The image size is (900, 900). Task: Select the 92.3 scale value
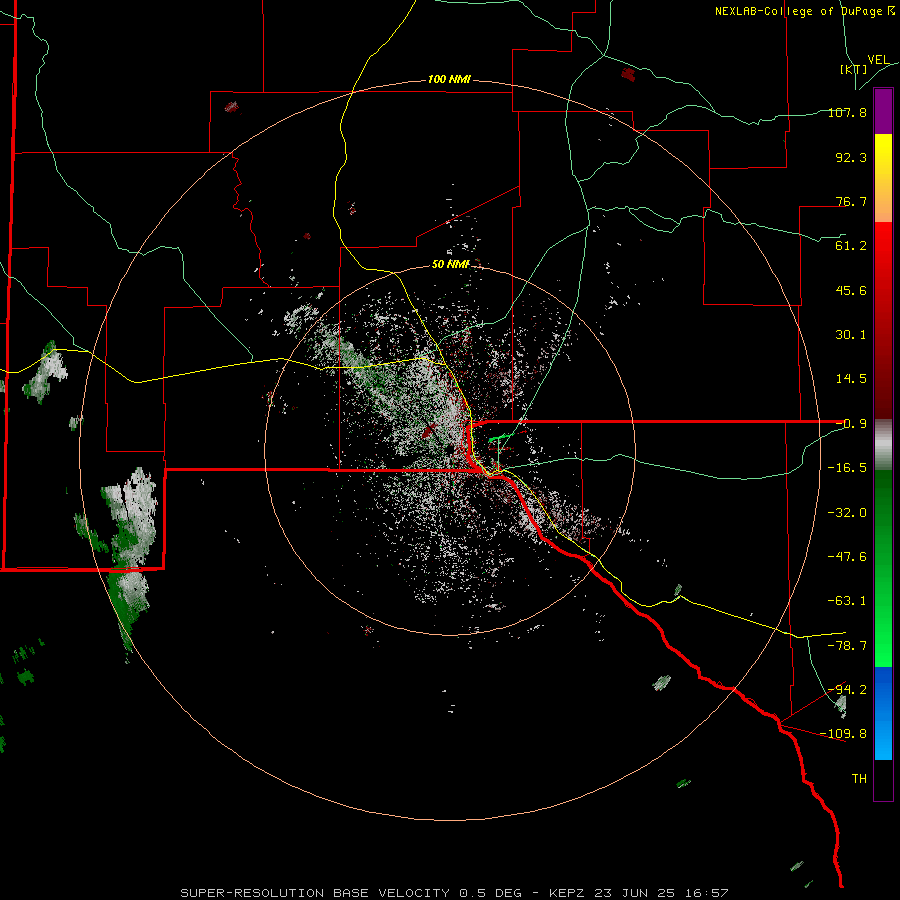(851, 157)
